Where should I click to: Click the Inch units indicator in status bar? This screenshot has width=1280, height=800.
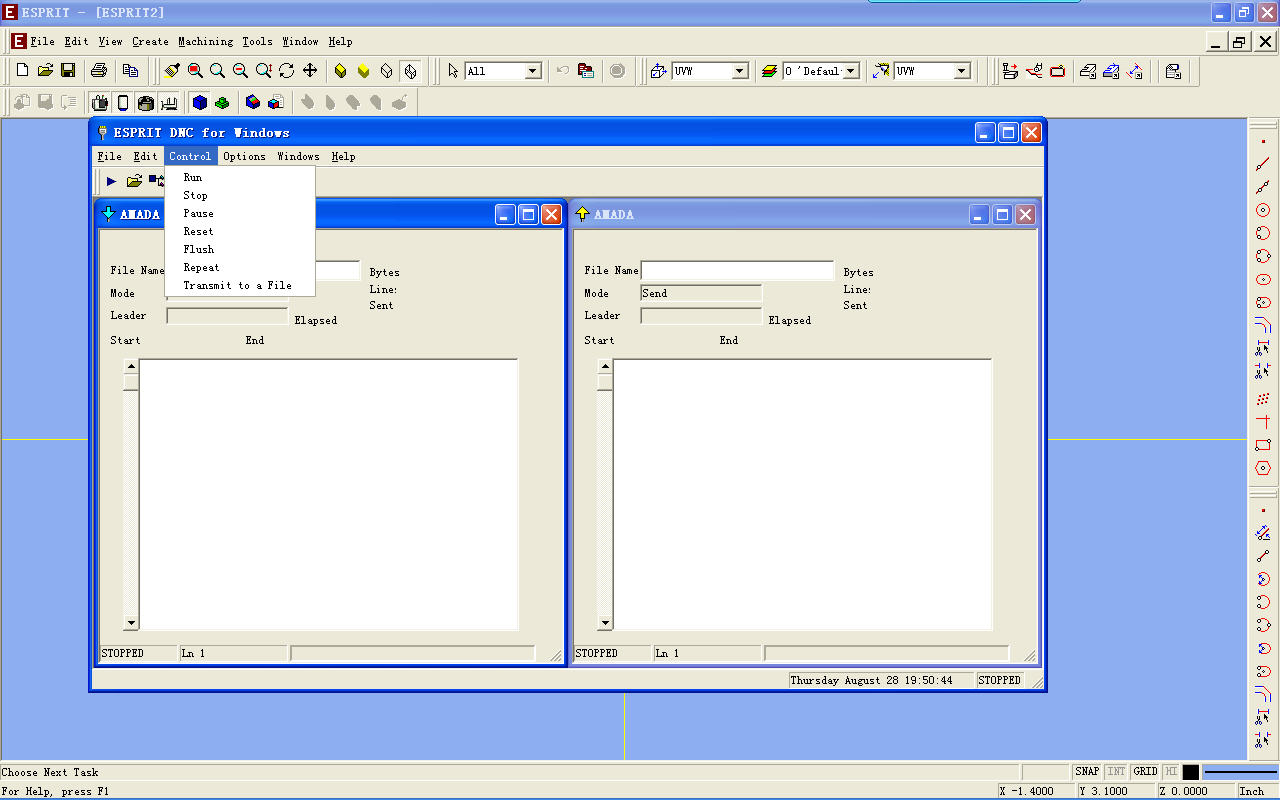click(x=1257, y=791)
